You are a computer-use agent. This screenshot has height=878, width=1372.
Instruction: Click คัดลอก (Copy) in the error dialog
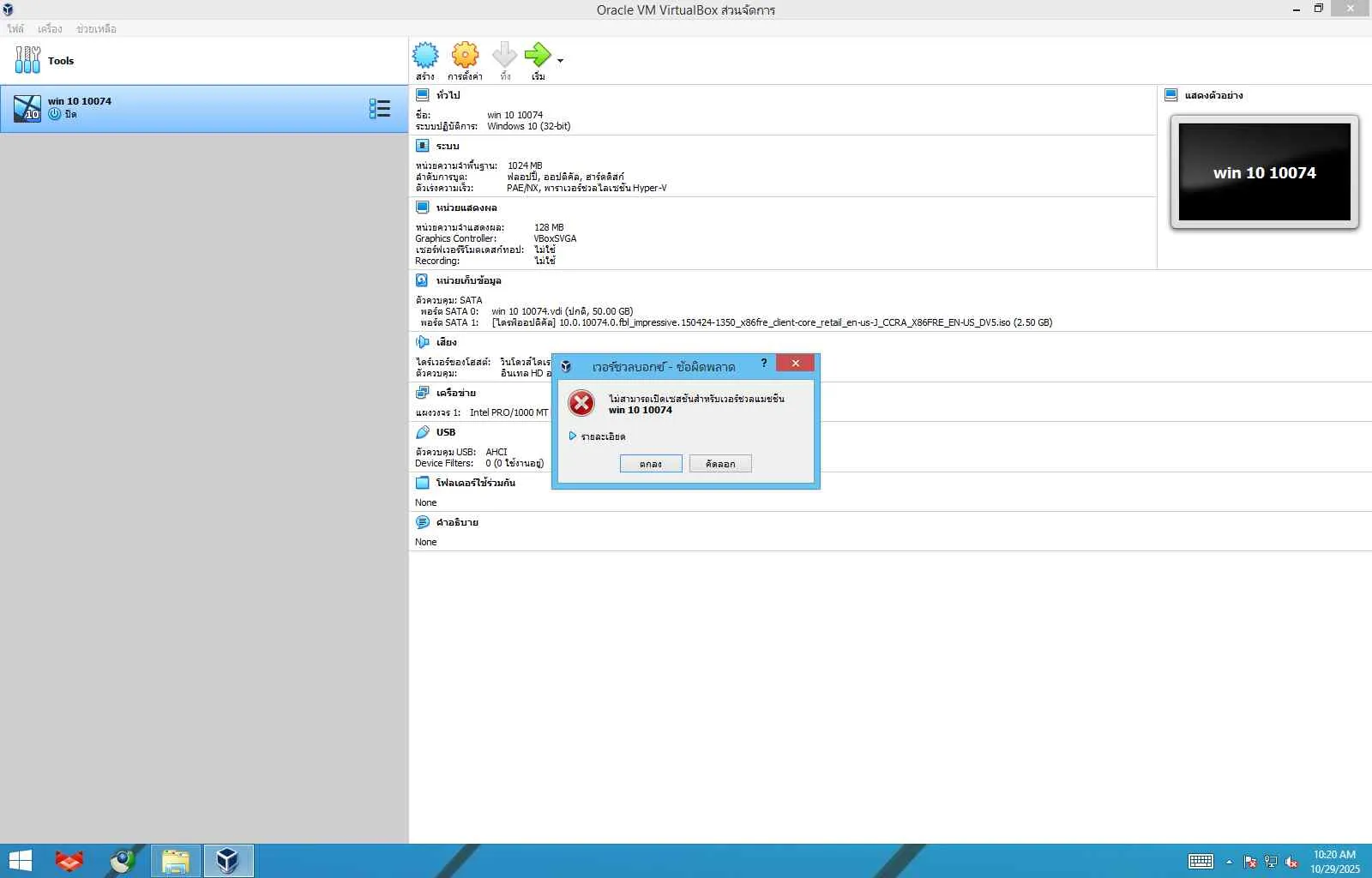tap(720, 464)
